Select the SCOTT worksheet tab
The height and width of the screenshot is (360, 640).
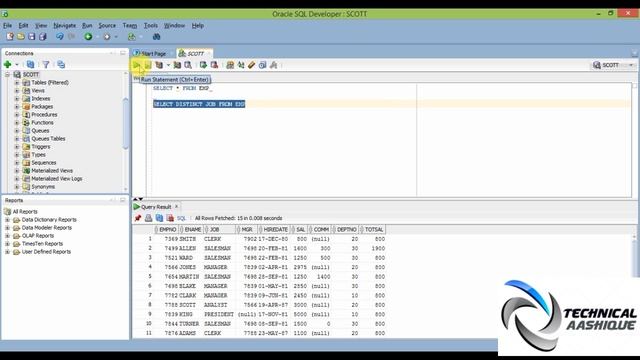click(x=195, y=53)
